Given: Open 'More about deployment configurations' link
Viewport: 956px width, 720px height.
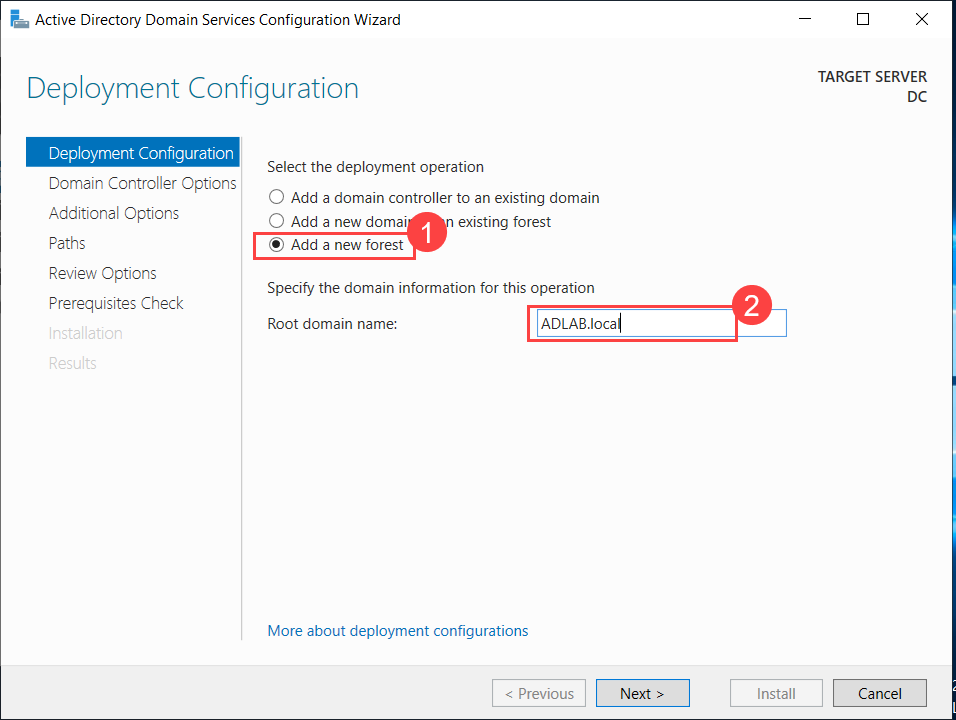Looking at the screenshot, I should (398, 630).
